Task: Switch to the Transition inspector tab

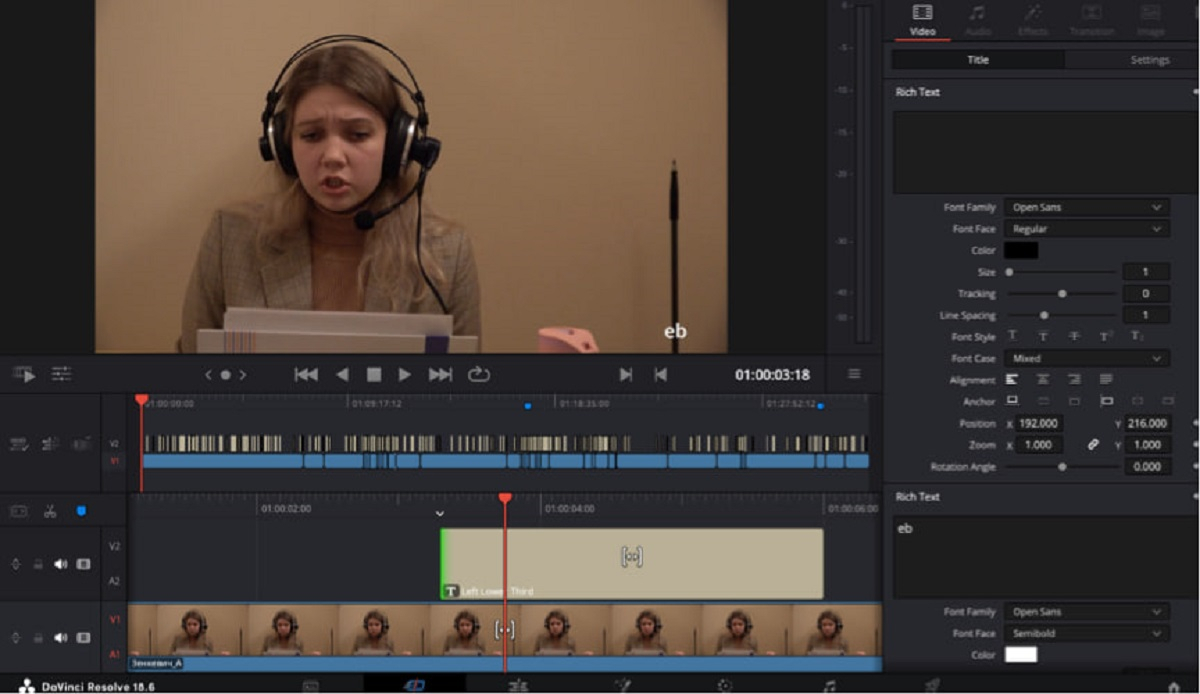Action: pos(1091,20)
